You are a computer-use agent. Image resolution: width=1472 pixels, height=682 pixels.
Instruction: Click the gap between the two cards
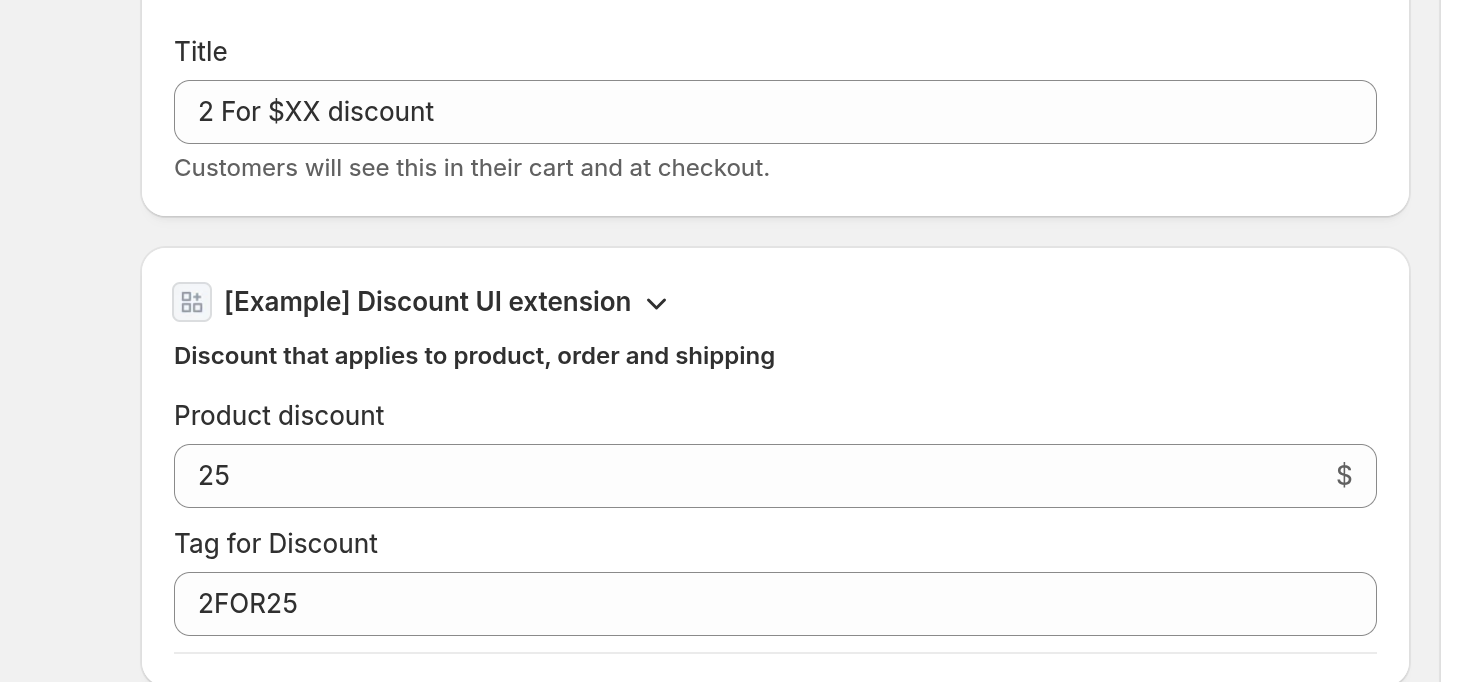[x=775, y=232]
